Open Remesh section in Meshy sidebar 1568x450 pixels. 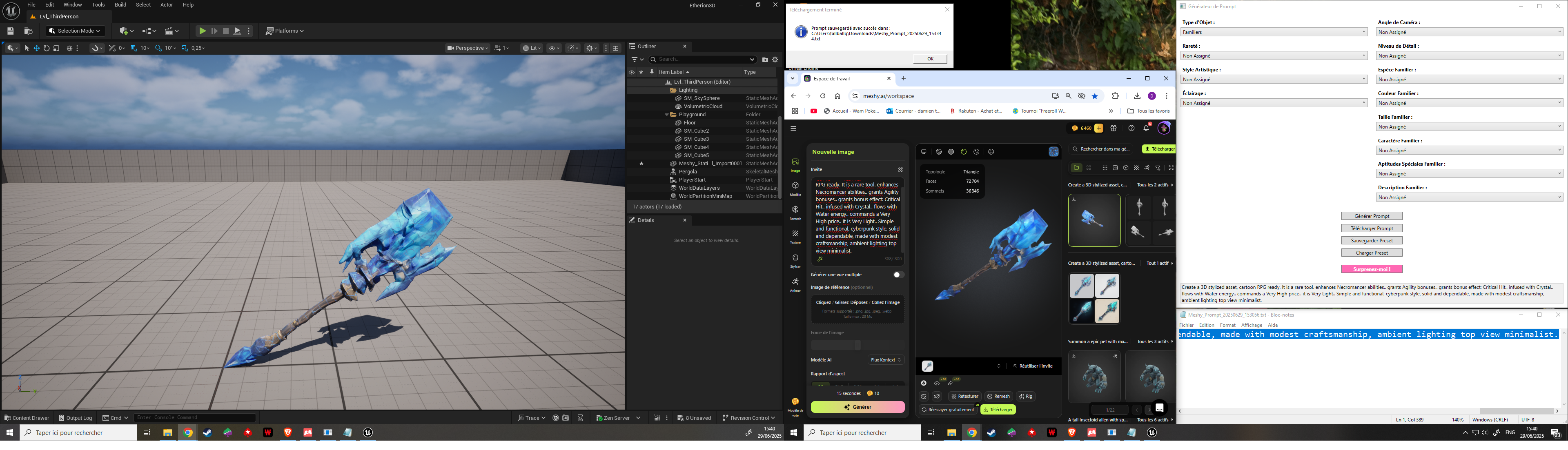click(795, 212)
